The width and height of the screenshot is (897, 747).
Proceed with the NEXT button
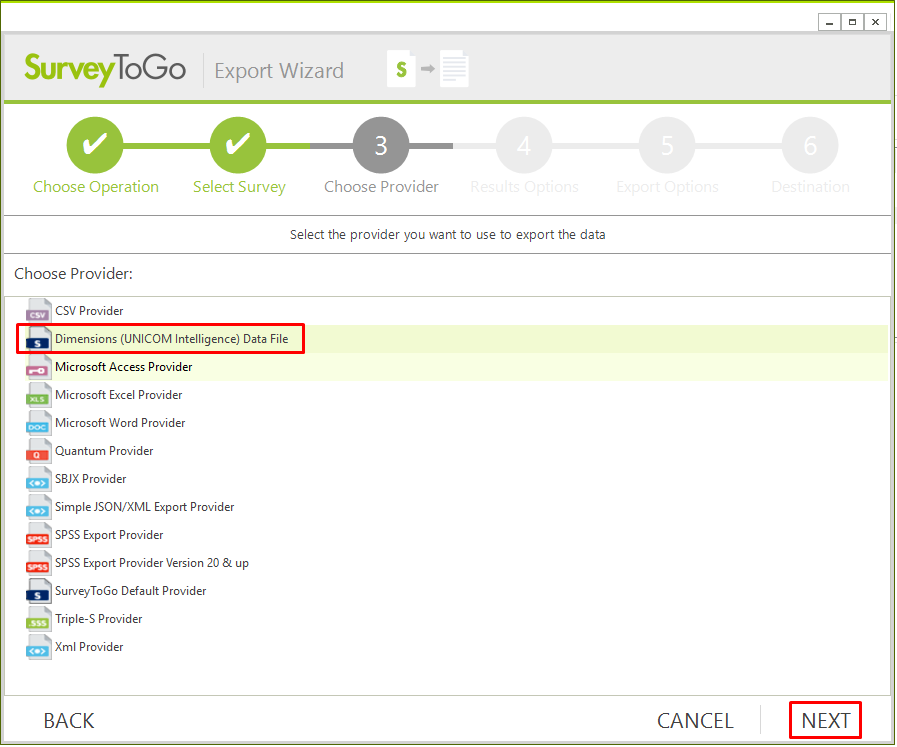(825, 721)
